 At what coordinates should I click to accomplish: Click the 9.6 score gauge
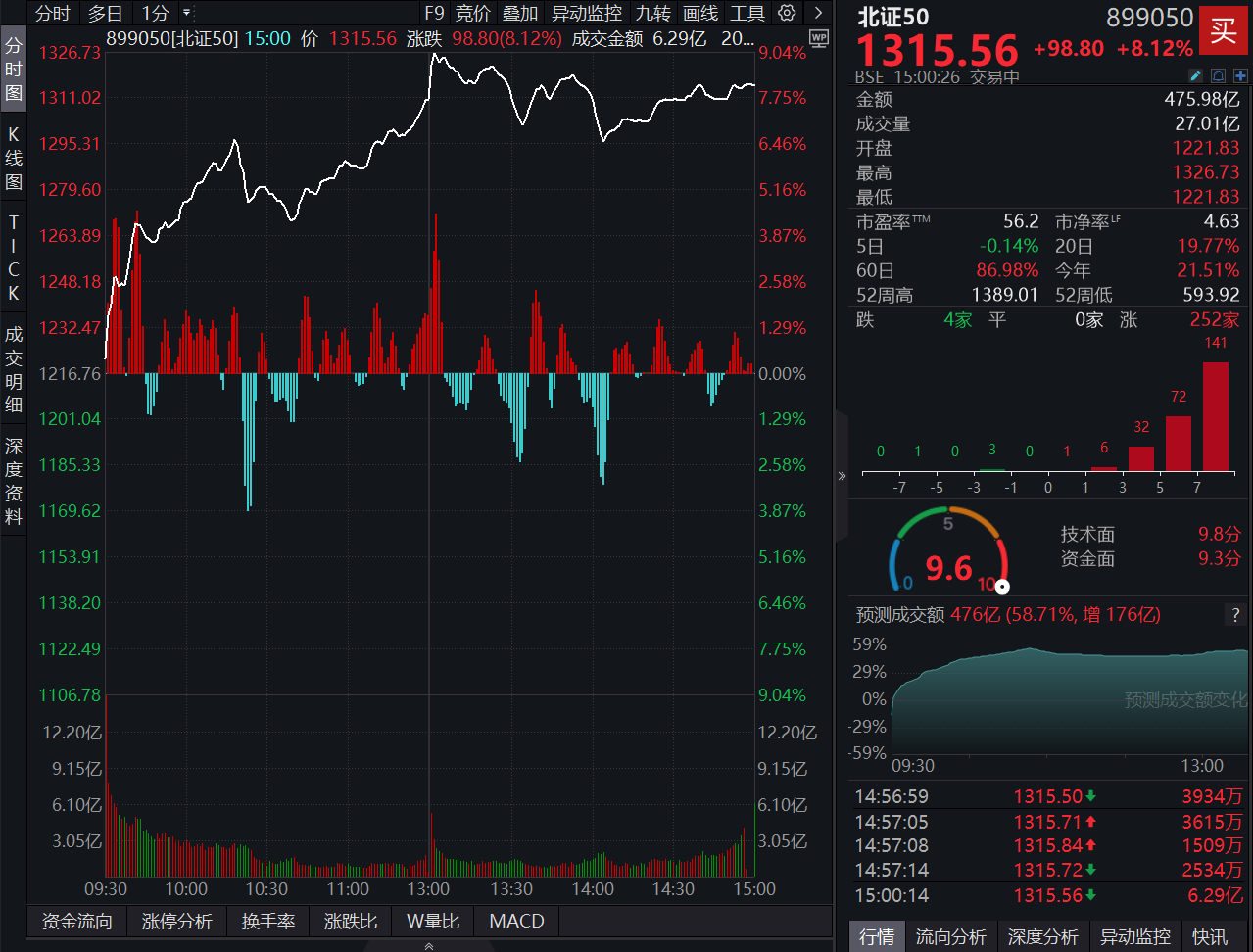pos(948,550)
